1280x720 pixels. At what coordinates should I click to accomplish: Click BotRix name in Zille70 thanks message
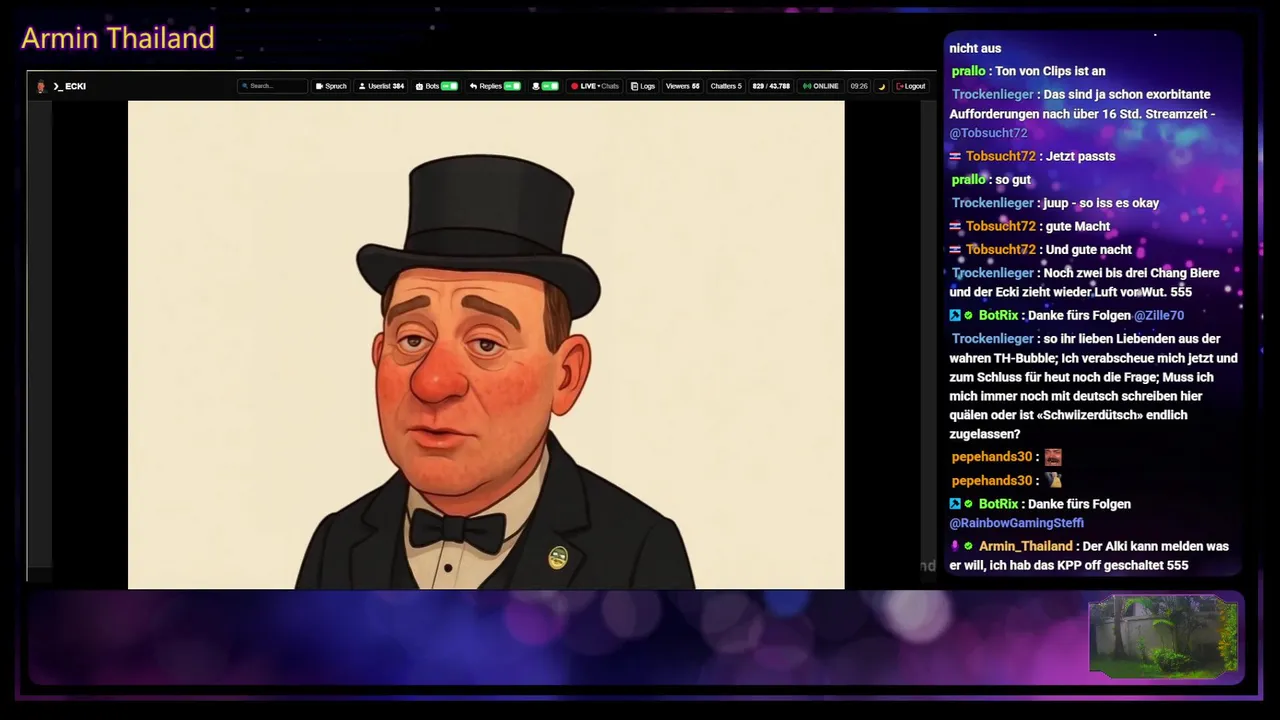coord(998,315)
